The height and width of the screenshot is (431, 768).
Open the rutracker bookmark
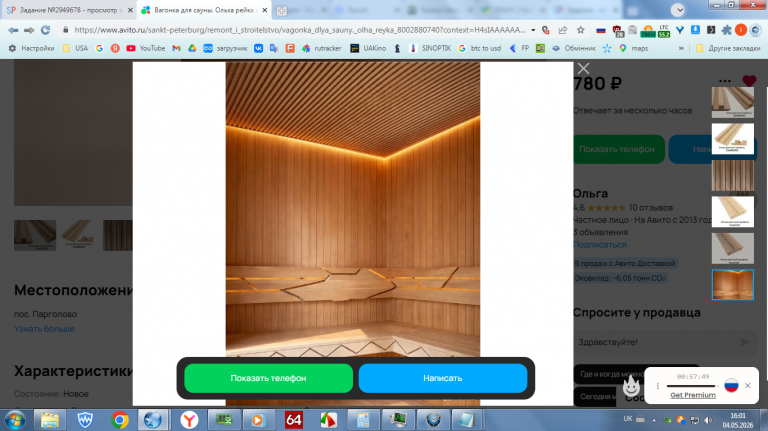pos(321,48)
